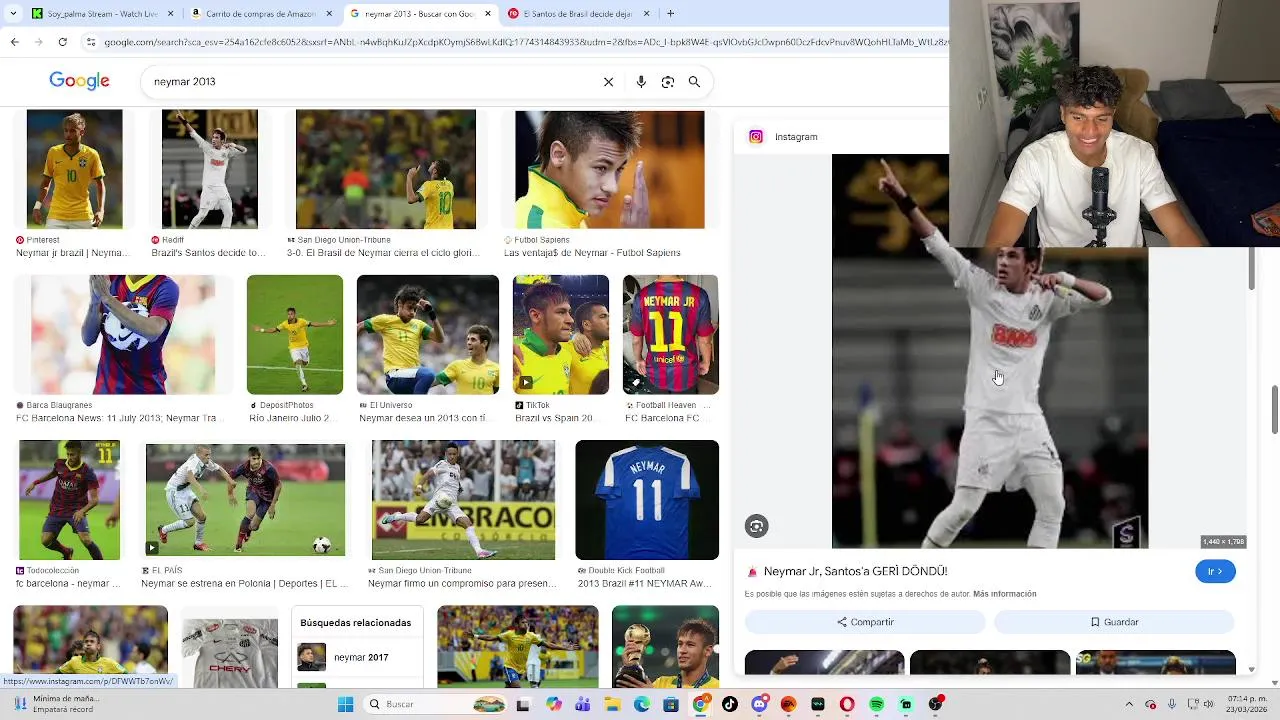Open the tab search dropdown arrow

(x=12, y=14)
